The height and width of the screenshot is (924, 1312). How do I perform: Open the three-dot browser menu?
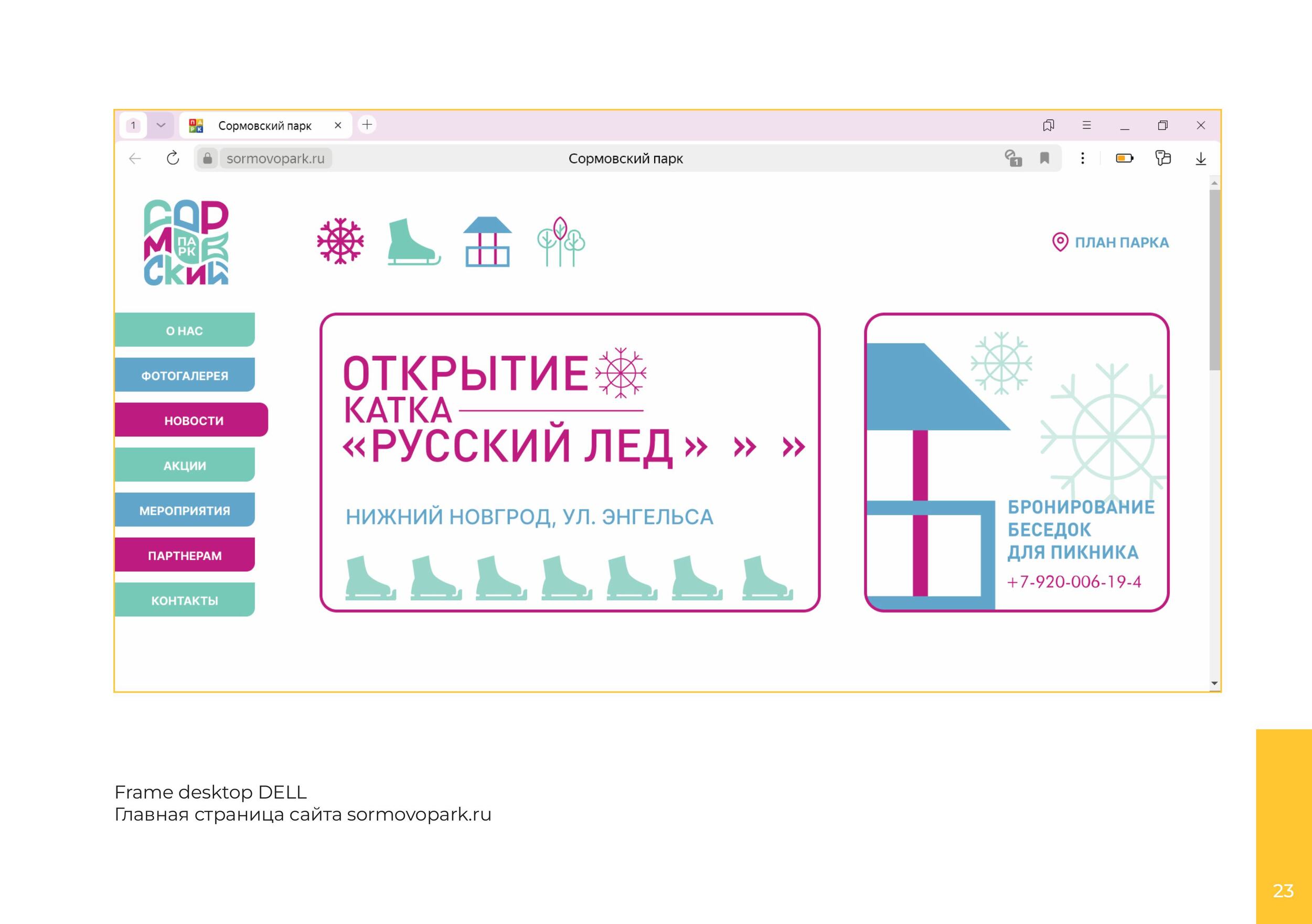click(x=1082, y=158)
